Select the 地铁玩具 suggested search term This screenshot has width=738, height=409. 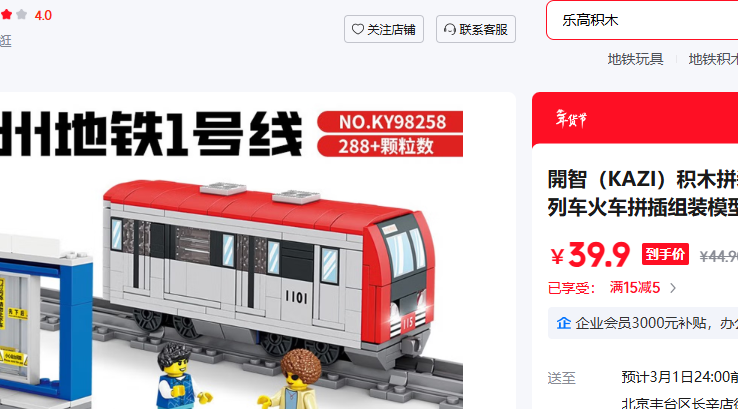click(635, 59)
